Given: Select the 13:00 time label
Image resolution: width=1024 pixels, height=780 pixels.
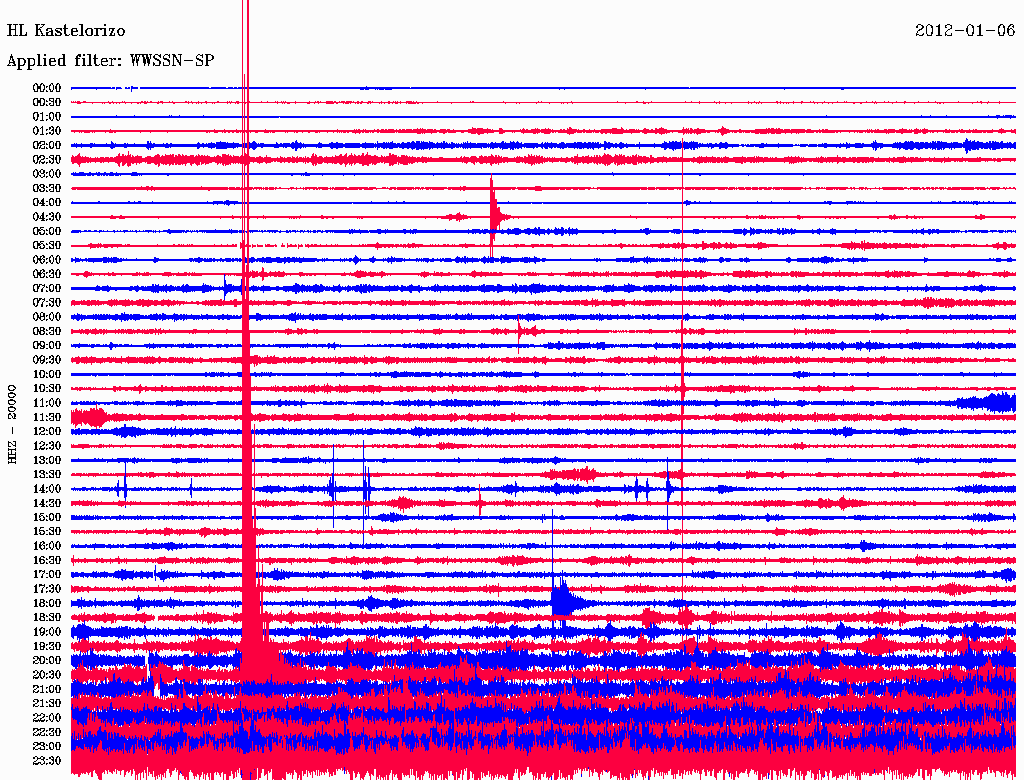Looking at the screenshot, I should pyautogui.click(x=47, y=460).
